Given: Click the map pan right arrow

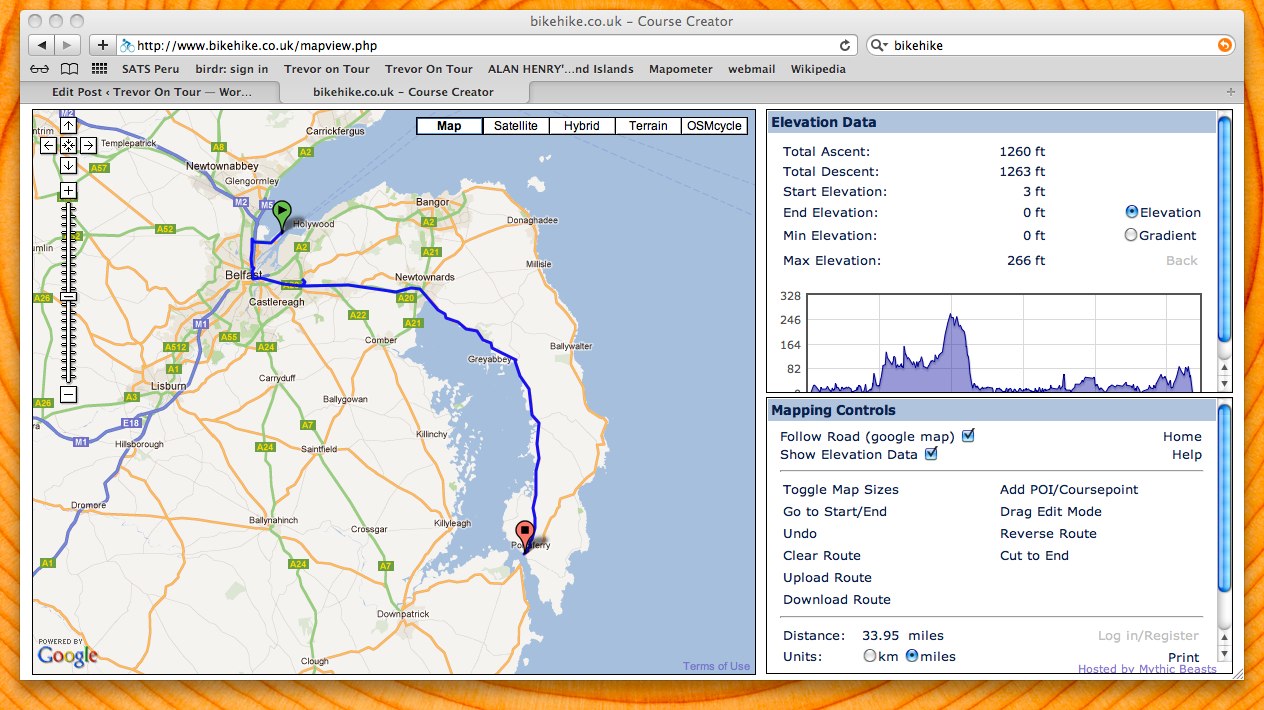Looking at the screenshot, I should coord(88,145).
